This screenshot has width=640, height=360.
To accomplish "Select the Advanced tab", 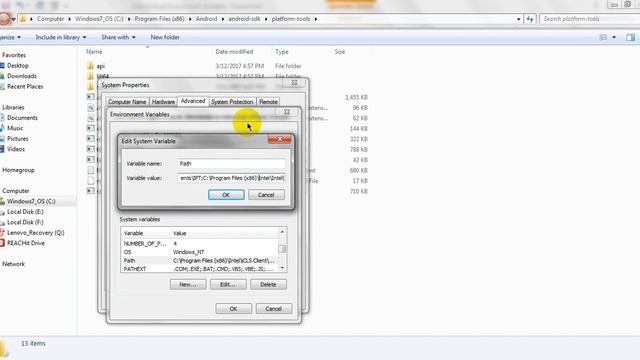I will [x=193, y=101].
